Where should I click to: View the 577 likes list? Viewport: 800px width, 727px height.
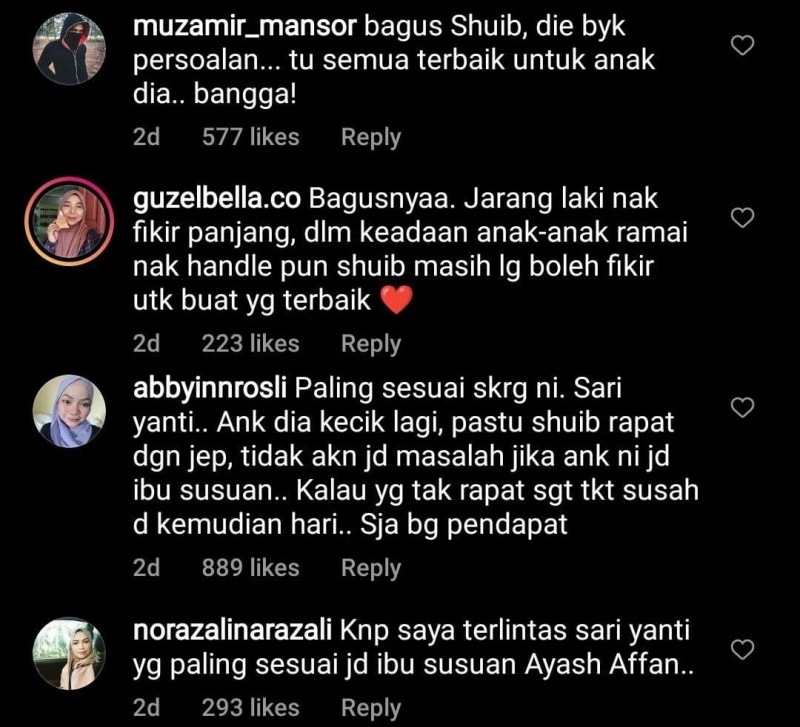click(251, 137)
